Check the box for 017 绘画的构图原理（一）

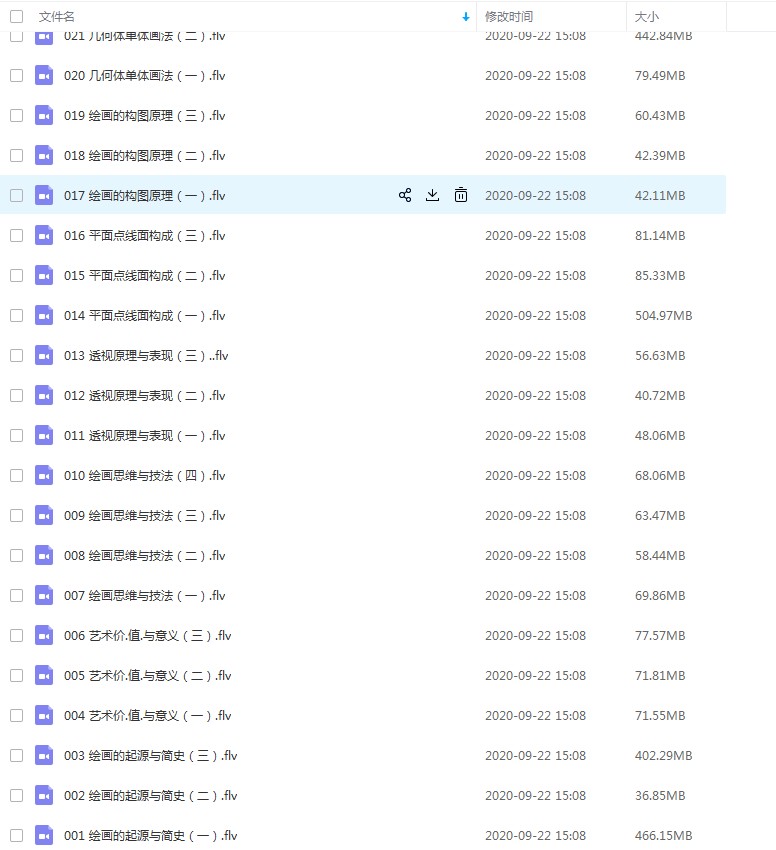(17, 195)
